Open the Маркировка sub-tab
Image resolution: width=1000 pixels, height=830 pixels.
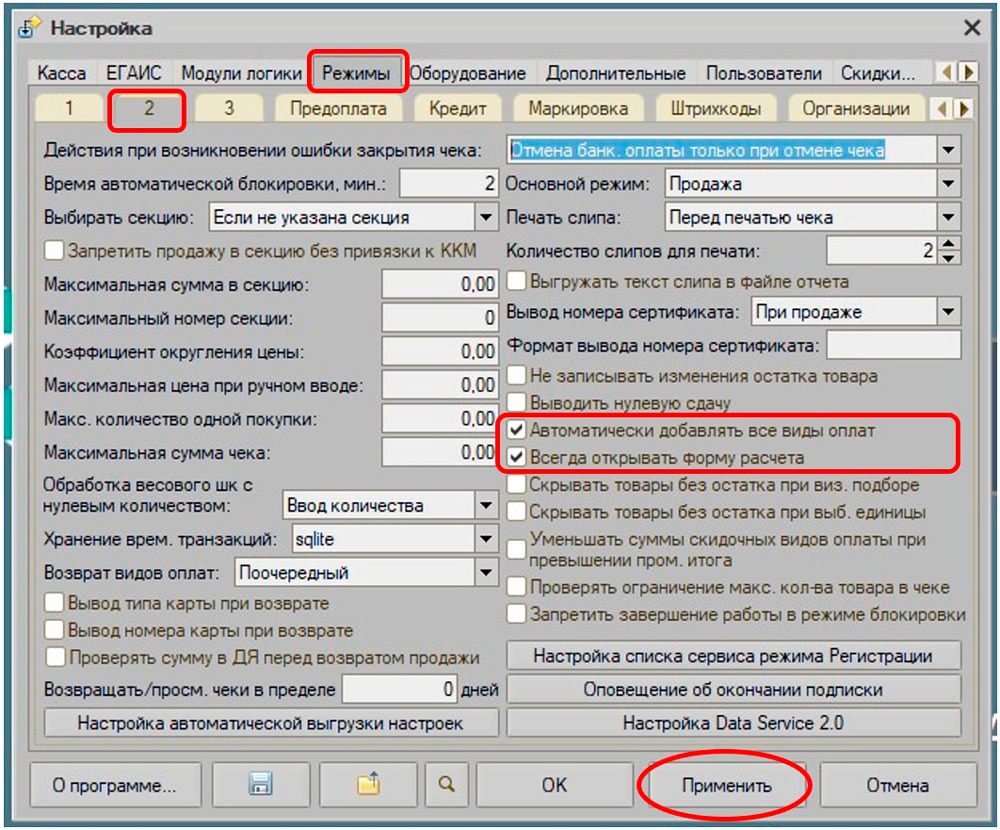[x=578, y=109]
